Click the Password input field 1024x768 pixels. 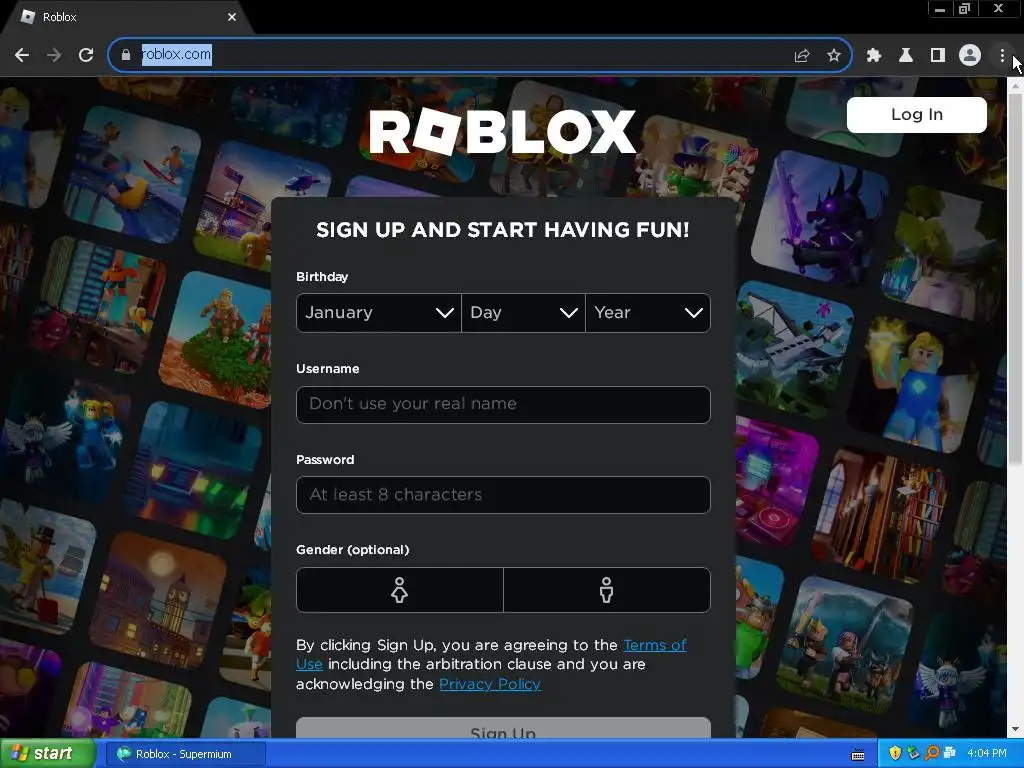(x=503, y=495)
